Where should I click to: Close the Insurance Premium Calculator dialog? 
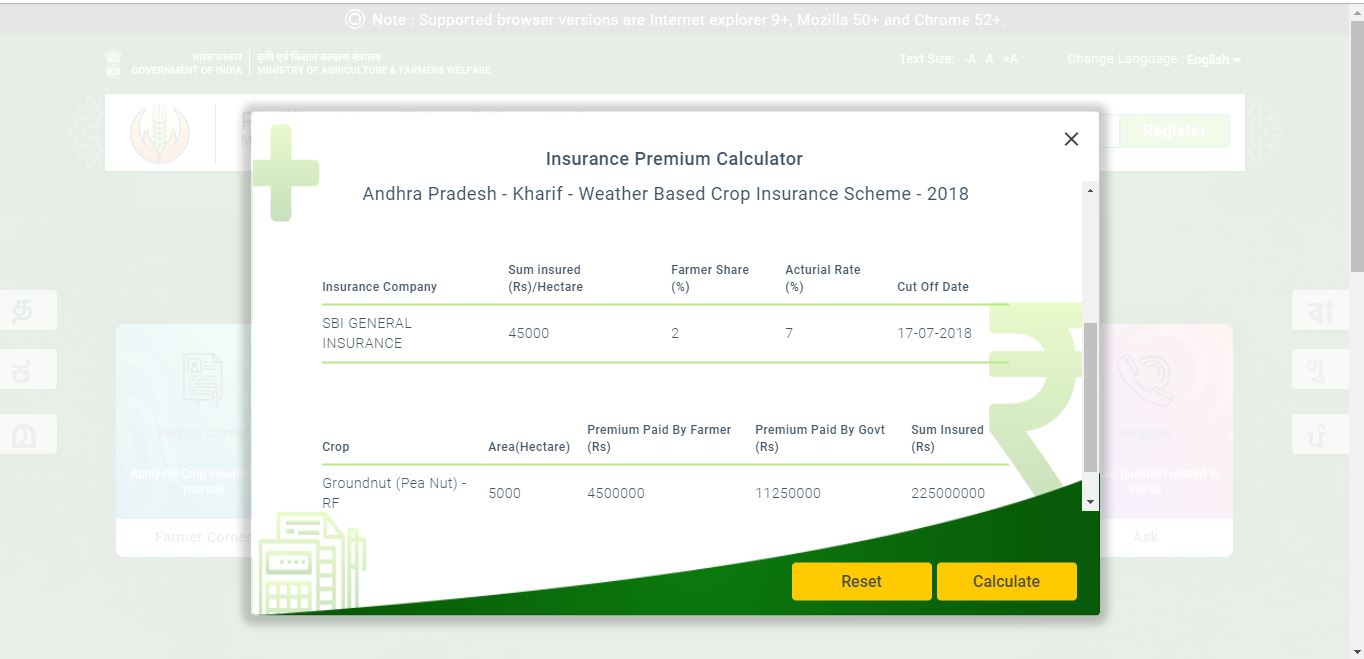[1071, 139]
